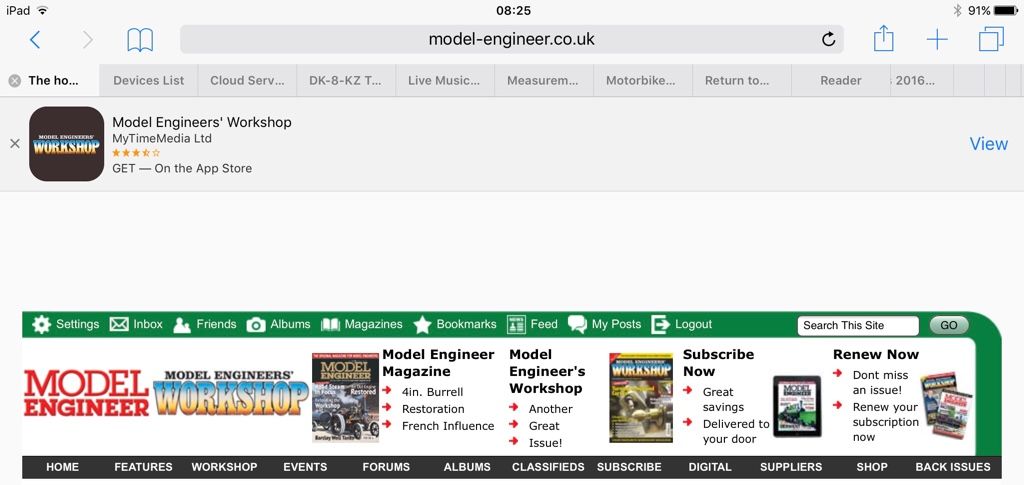Open WORKSHOP in the navigation bar
Viewport: 1024px width, 485px height.
click(x=224, y=467)
